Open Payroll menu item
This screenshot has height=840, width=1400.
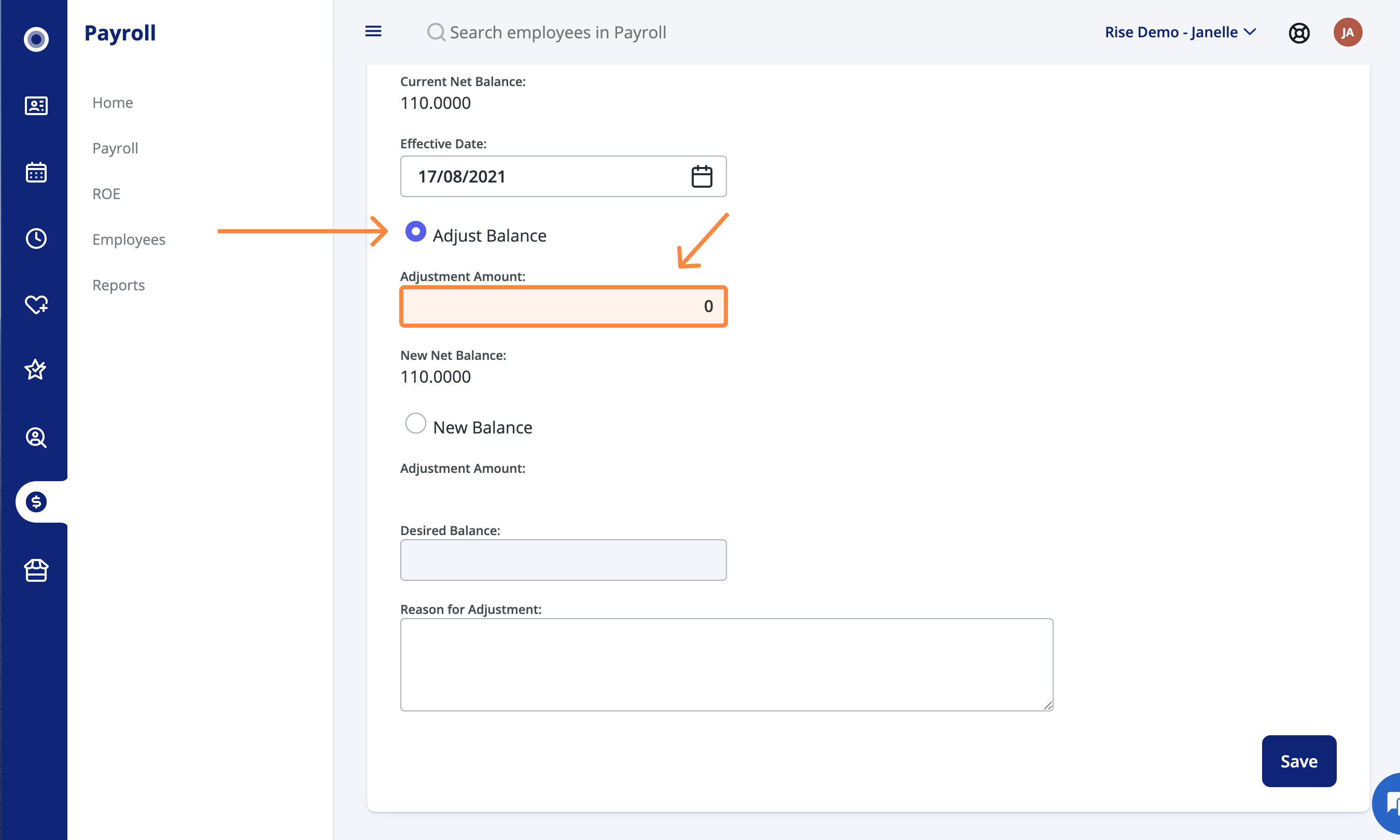[115, 148]
